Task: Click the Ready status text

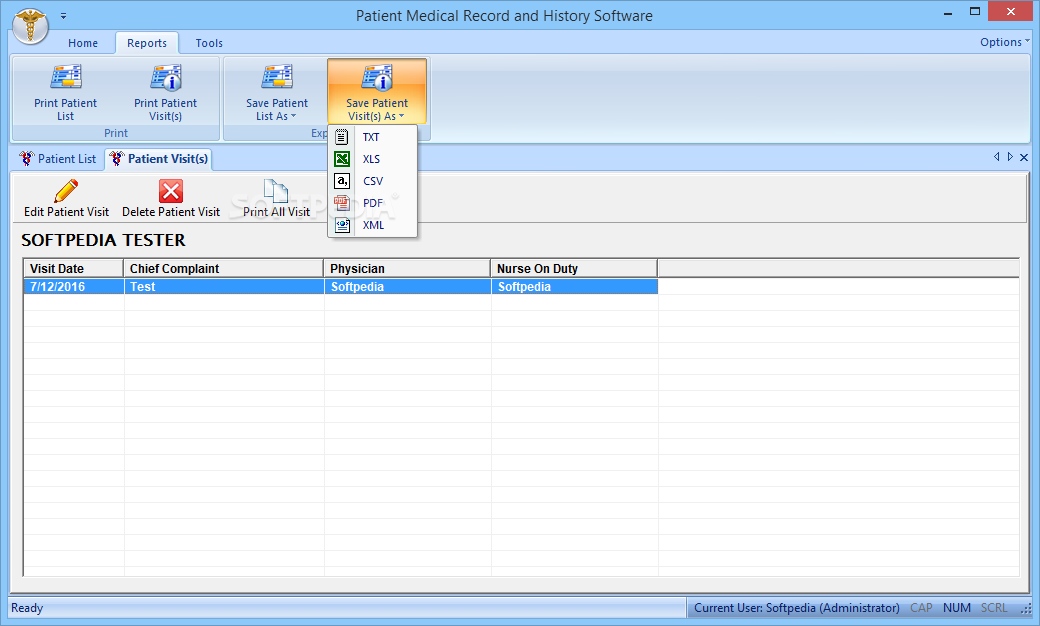Action: coord(27,608)
